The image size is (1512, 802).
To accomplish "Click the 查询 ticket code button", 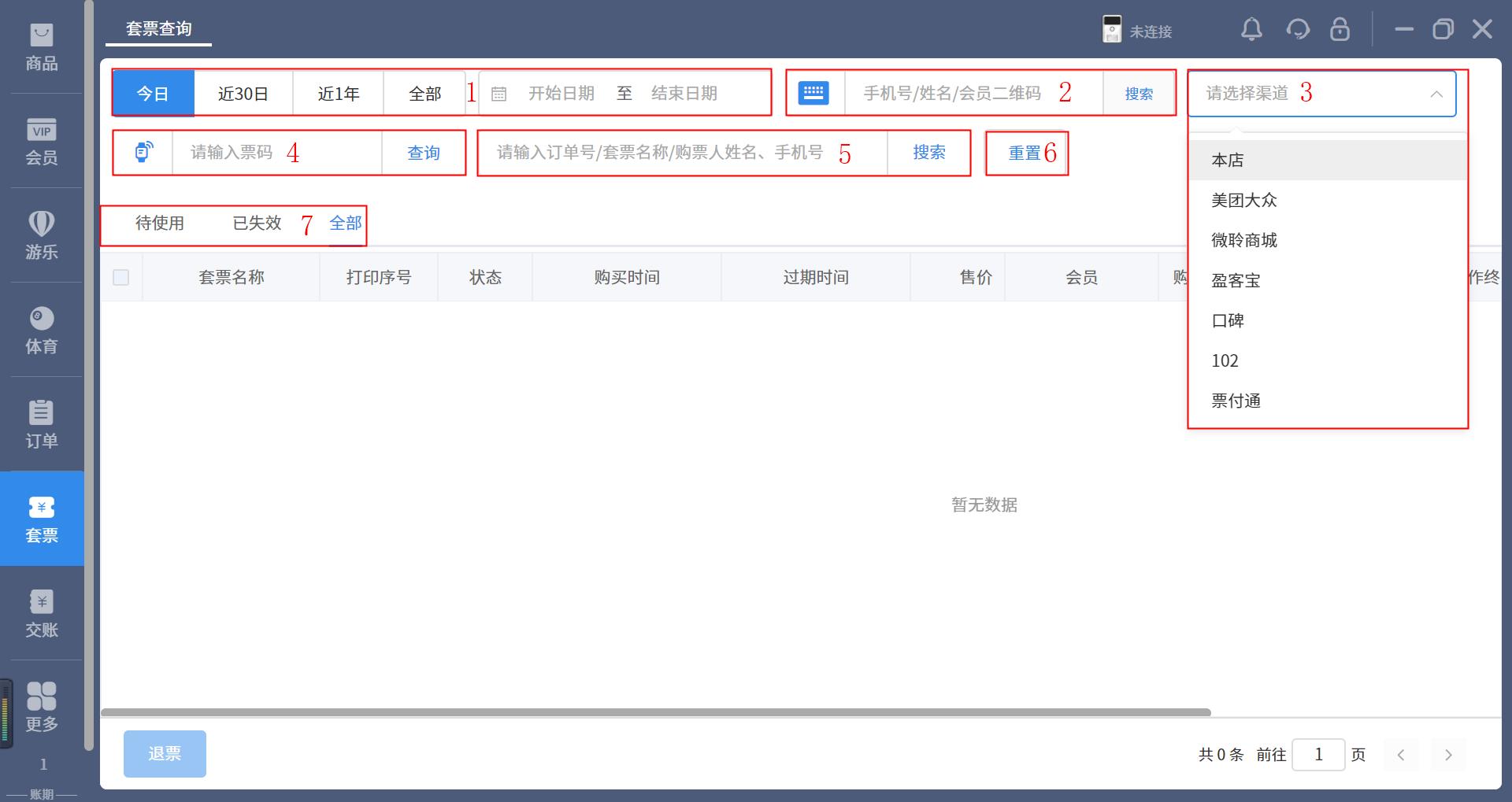I will point(424,153).
